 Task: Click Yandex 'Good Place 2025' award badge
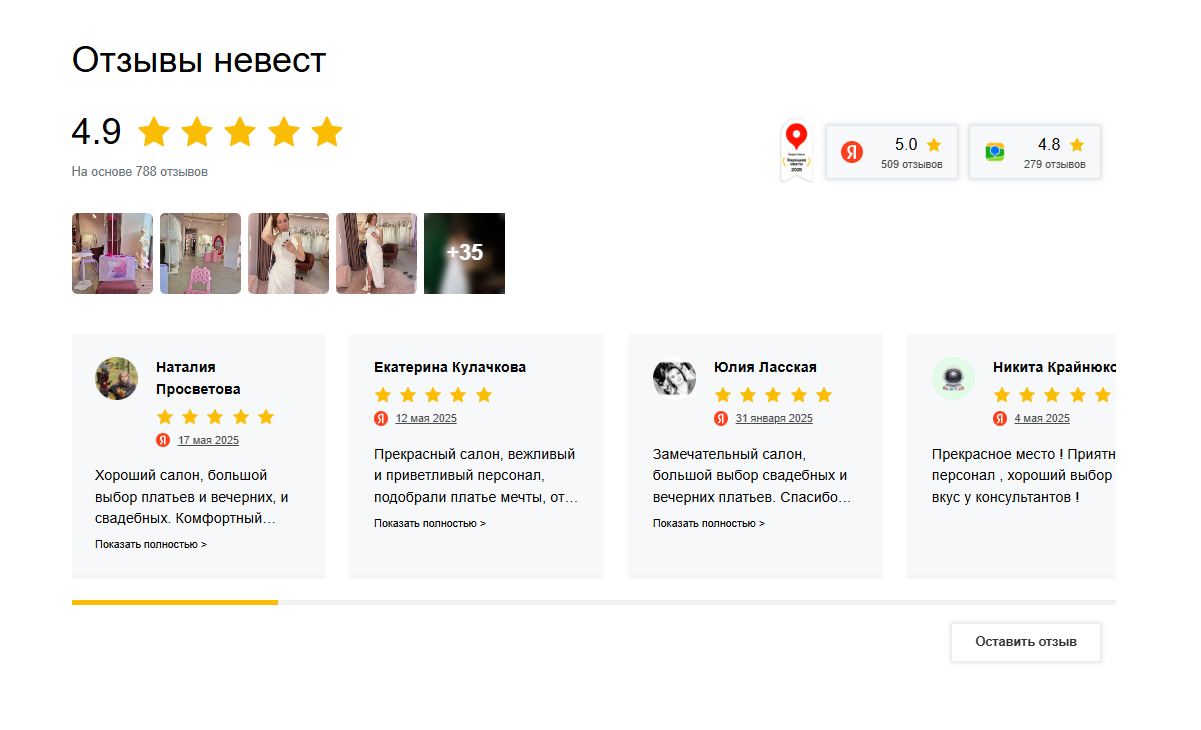[796, 152]
